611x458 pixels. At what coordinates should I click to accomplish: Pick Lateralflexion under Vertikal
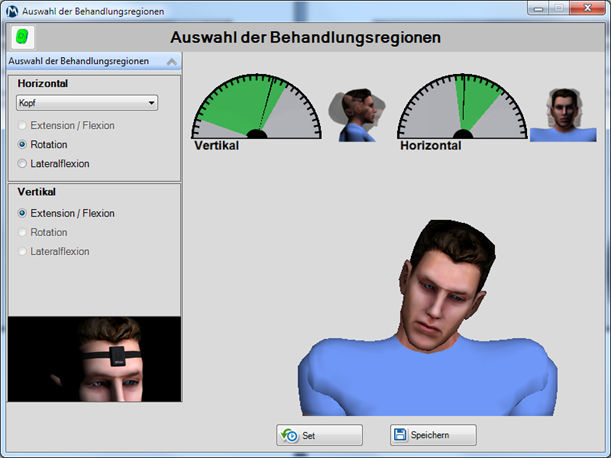point(23,251)
